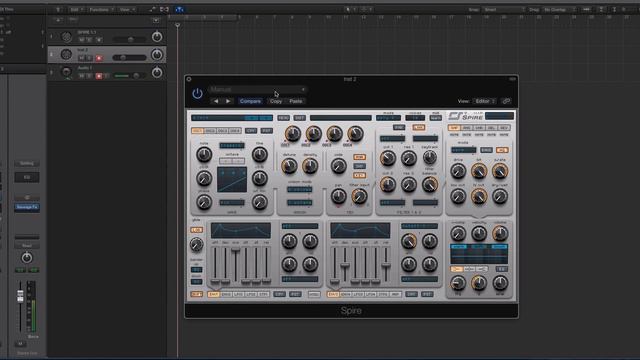Click the Spire init button
This screenshot has width=640, height=360.
coord(300,118)
